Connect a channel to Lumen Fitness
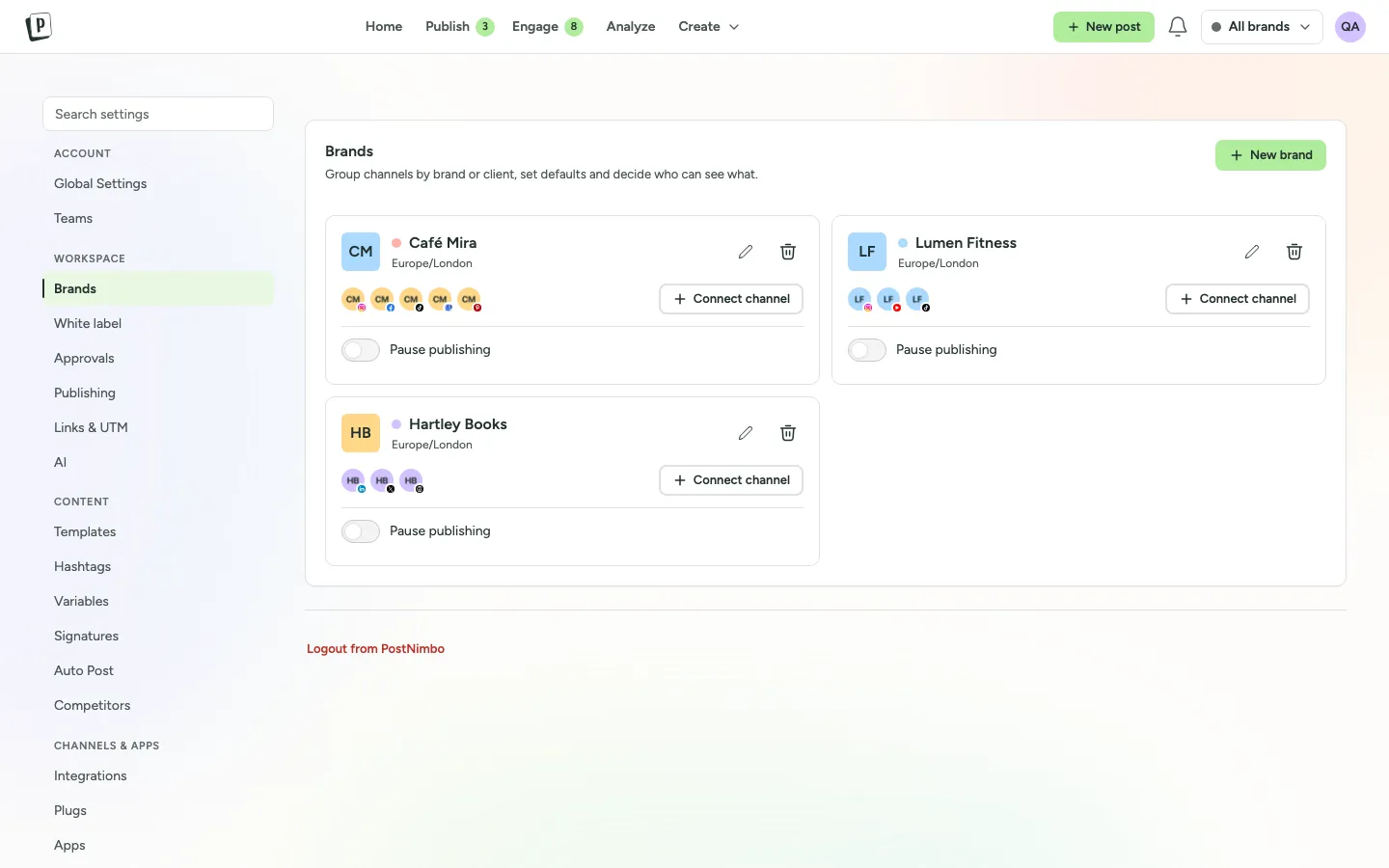1389x868 pixels. 1238,299
